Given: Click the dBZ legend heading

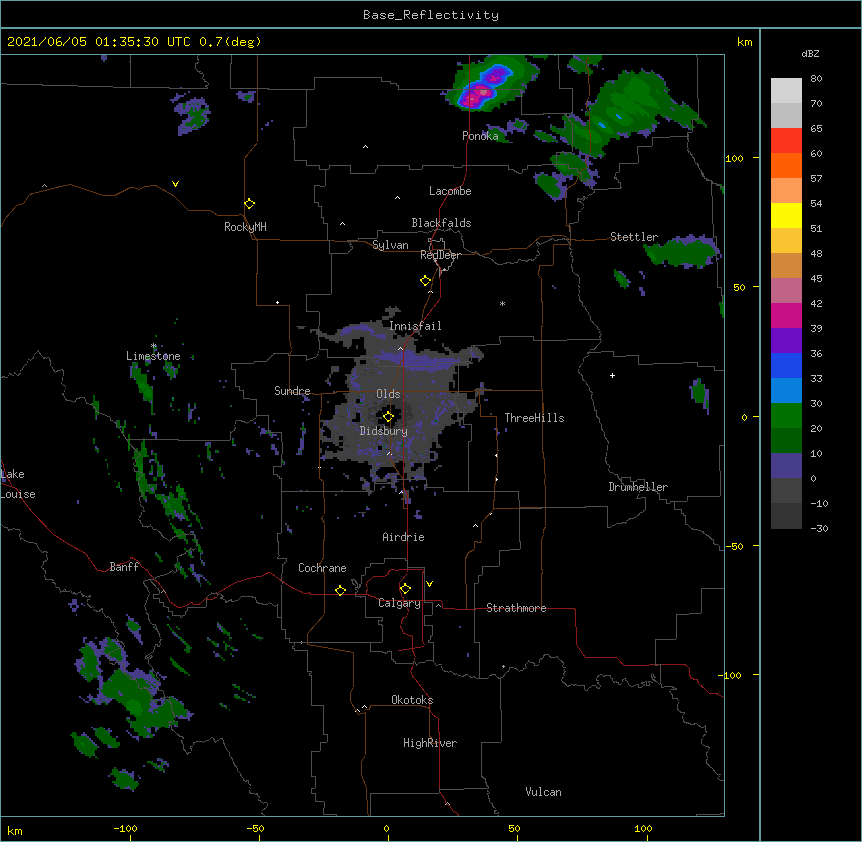Looking at the screenshot, I should point(810,54).
